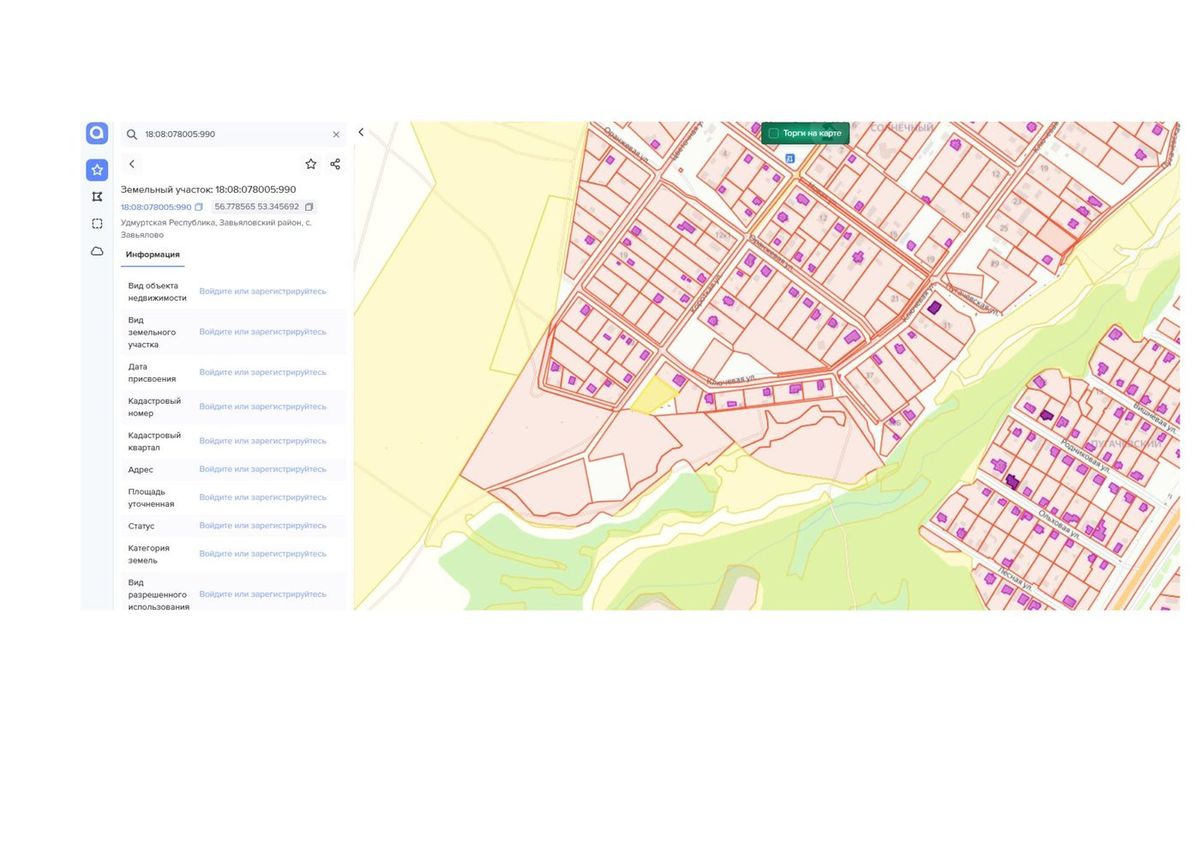The height and width of the screenshot is (849, 1200).
Task: Click the 'Земельный участок: 18:08:078005:990' heading
Action: [208, 189]
